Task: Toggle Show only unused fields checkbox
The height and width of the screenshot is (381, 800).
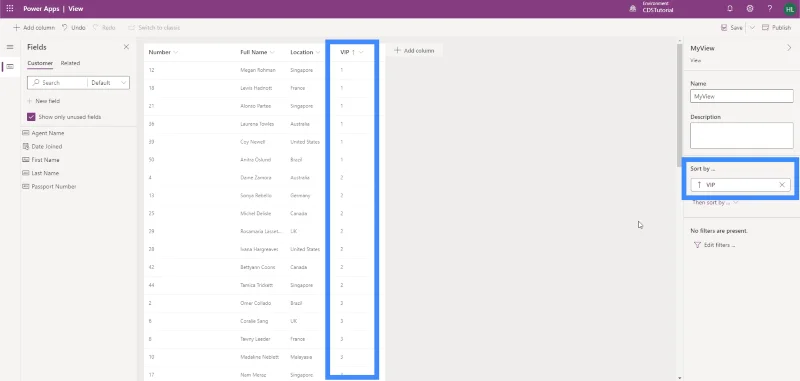Action: click(32, 117)
